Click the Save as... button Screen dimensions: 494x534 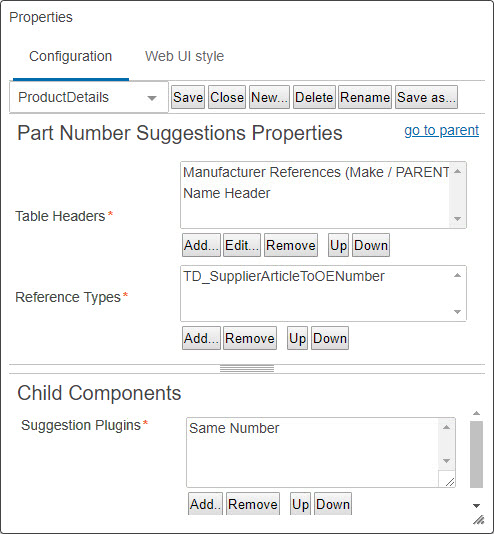coord(426,97)
